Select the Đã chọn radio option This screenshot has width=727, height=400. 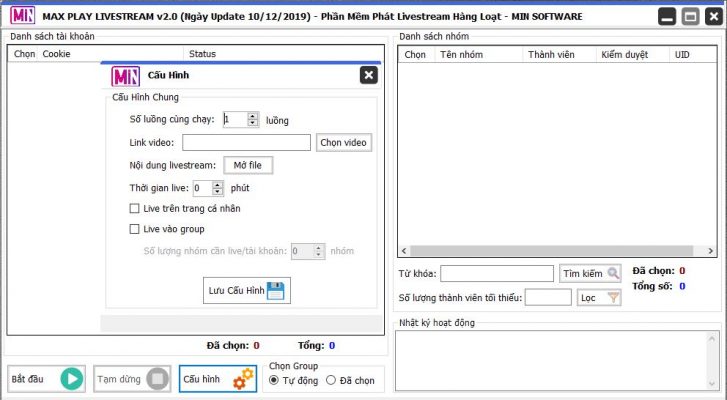[x=331, y=381]
